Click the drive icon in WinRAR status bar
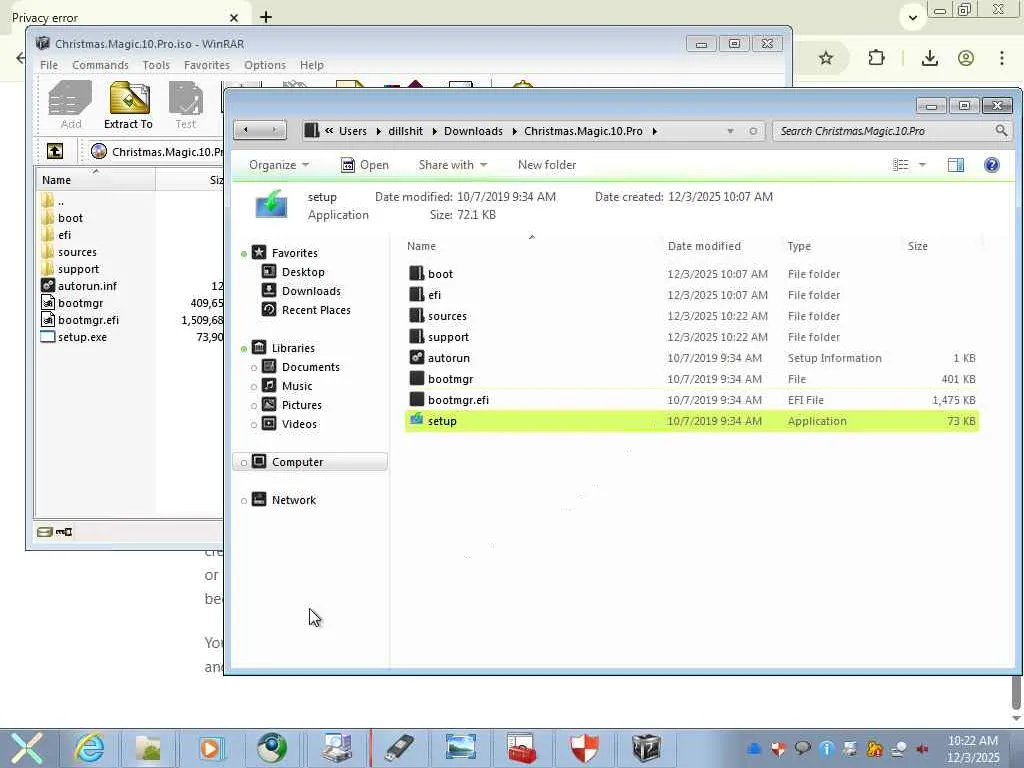 click(44, 532)
